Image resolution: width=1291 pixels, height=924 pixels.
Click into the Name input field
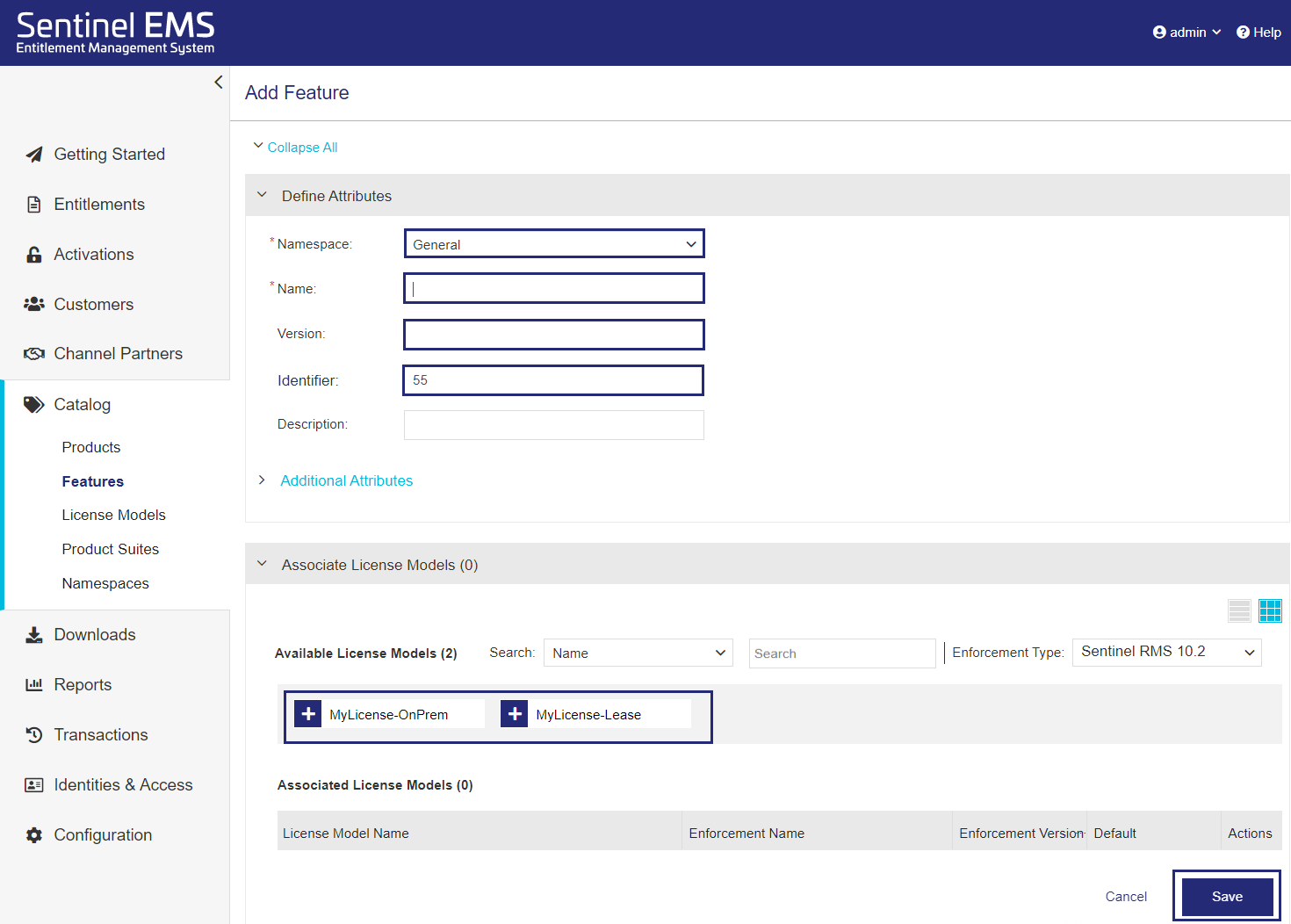[553, 288]
